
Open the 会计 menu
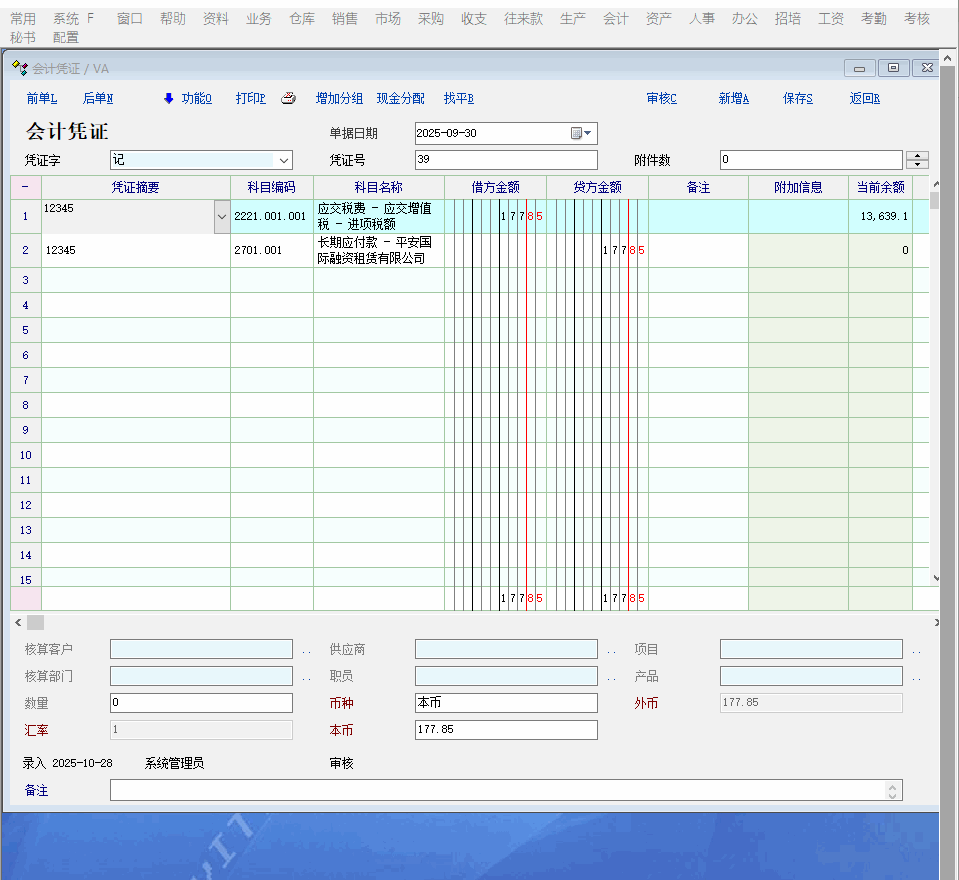616,18
